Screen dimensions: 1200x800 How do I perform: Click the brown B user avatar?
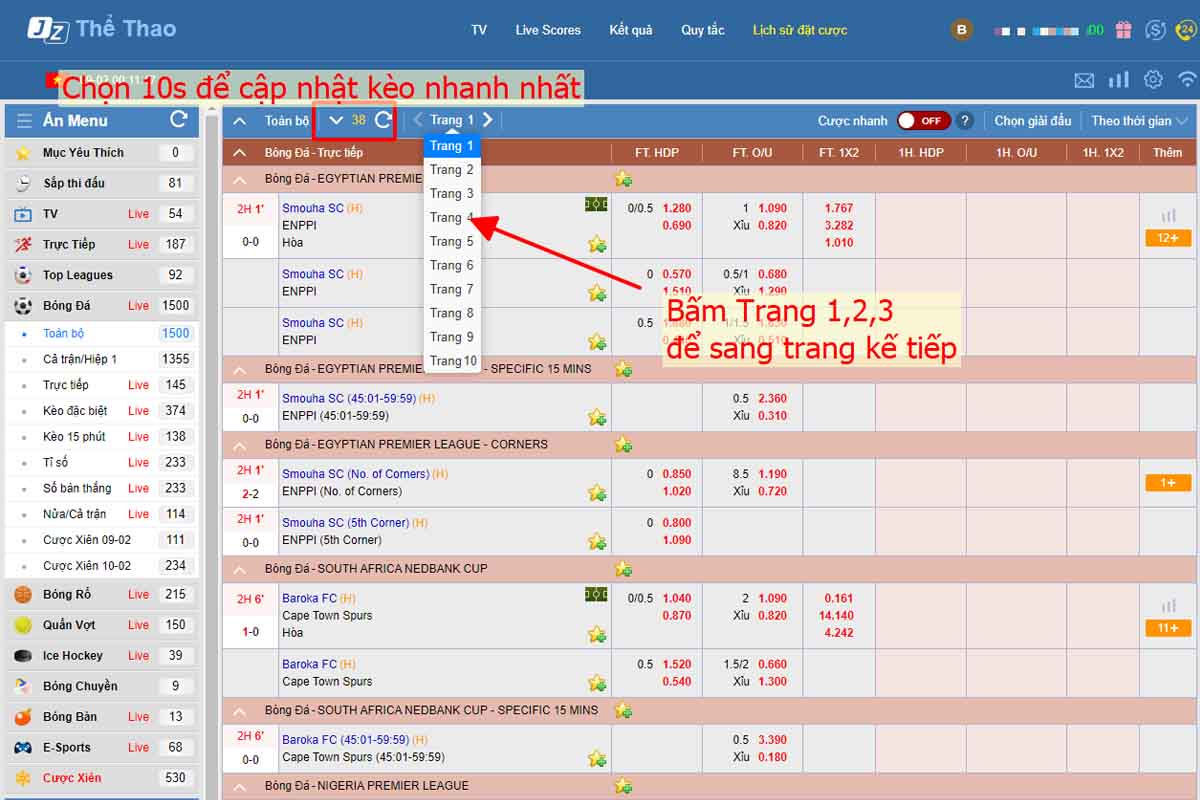pos(962,30)
